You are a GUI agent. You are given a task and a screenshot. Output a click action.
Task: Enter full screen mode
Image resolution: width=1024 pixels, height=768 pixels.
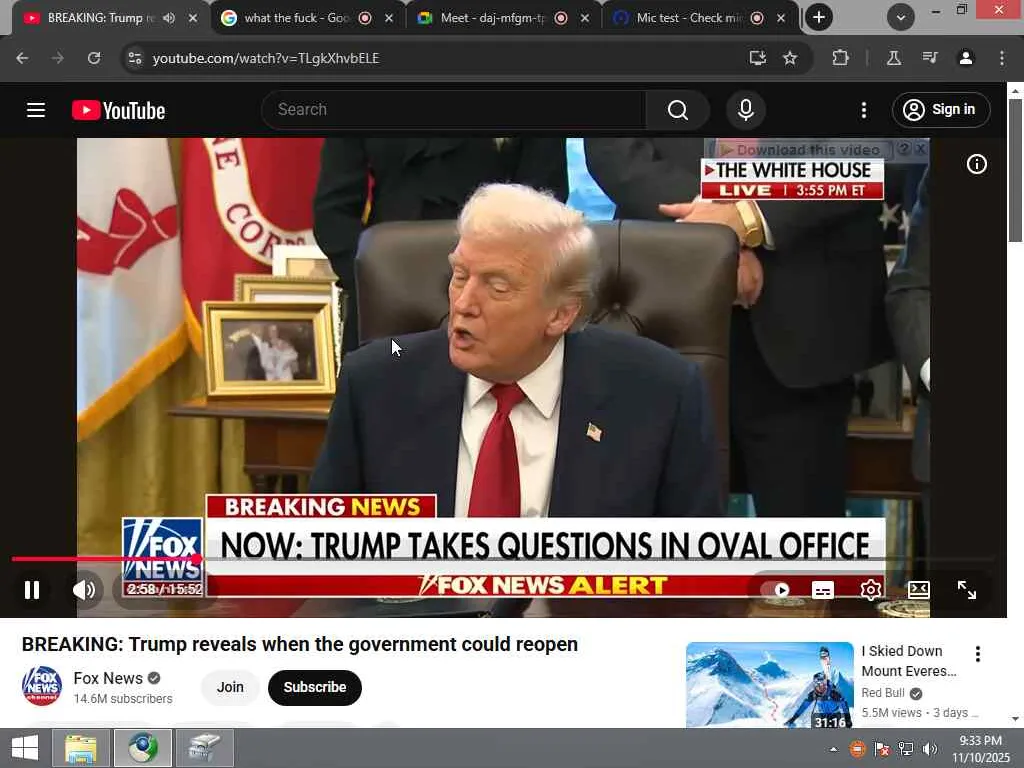click(967, 590)
